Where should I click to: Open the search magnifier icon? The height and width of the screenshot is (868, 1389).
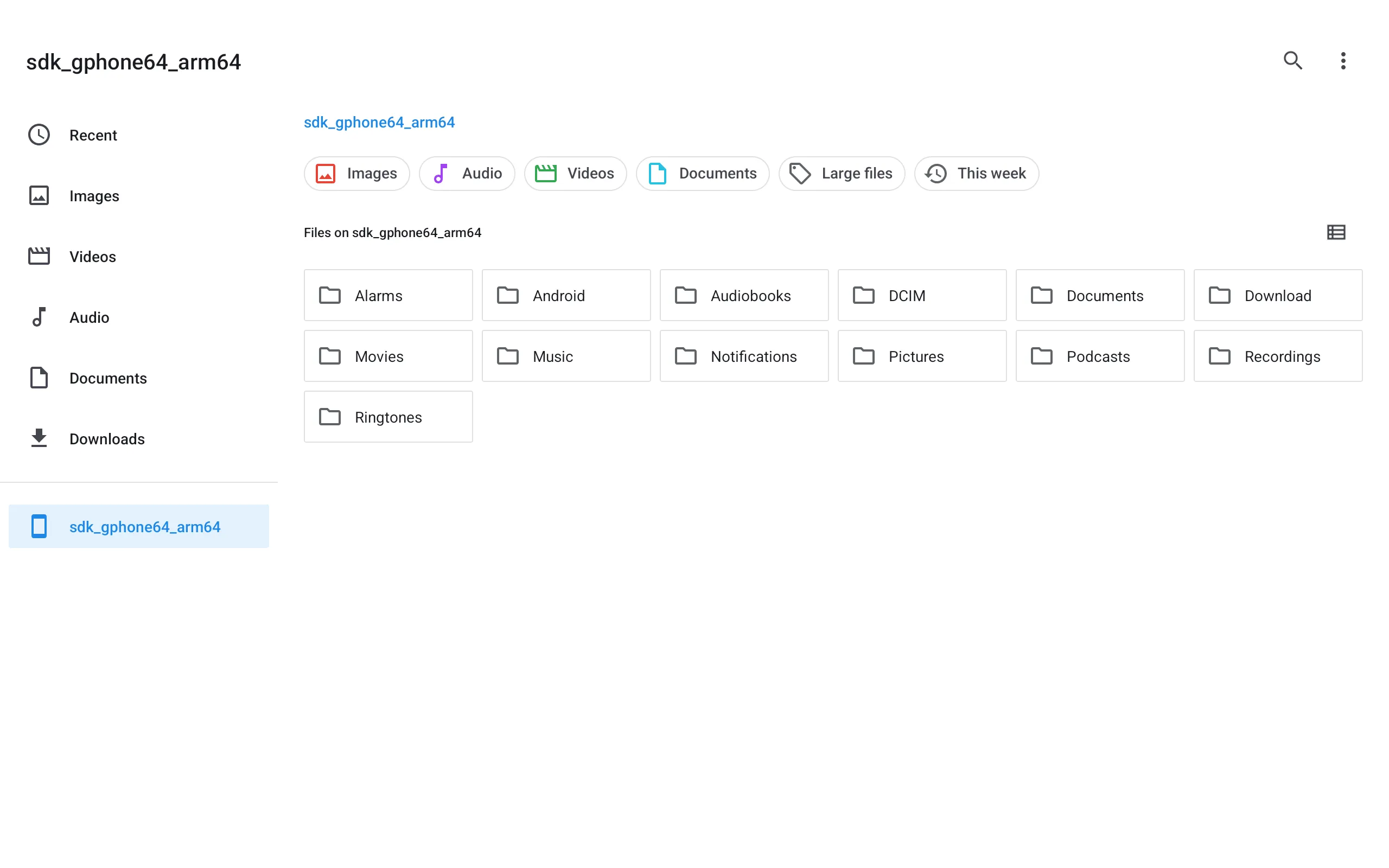1292,60
